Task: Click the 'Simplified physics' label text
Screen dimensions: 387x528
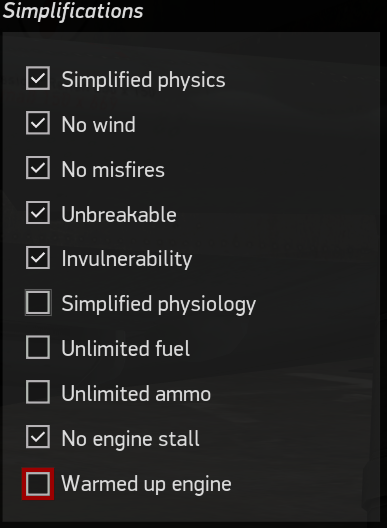Action: (143, 81)
